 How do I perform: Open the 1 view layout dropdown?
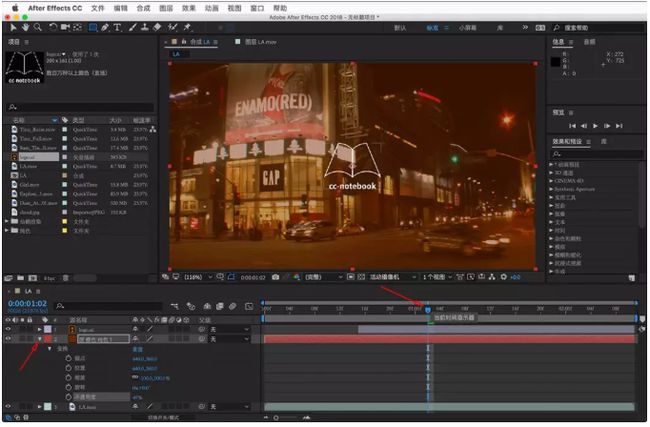tap(437, 277)
